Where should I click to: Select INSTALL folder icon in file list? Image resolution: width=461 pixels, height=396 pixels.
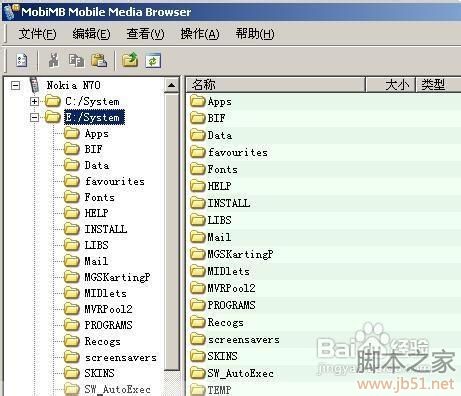pos(197,203)
